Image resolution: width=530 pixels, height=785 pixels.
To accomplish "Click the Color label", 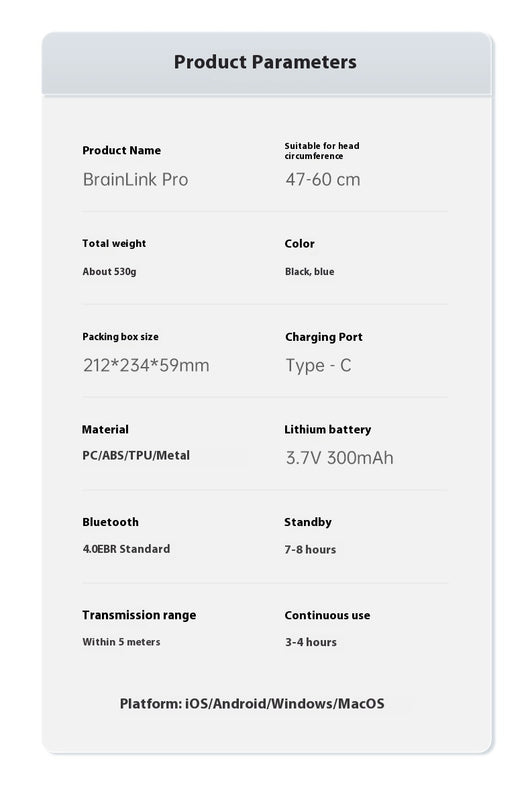I will pos(299,244).
